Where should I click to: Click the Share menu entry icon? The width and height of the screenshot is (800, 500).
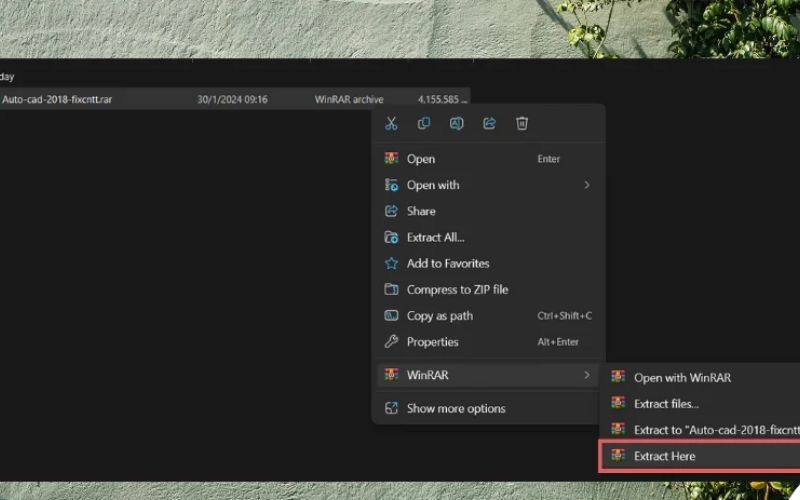391,211
